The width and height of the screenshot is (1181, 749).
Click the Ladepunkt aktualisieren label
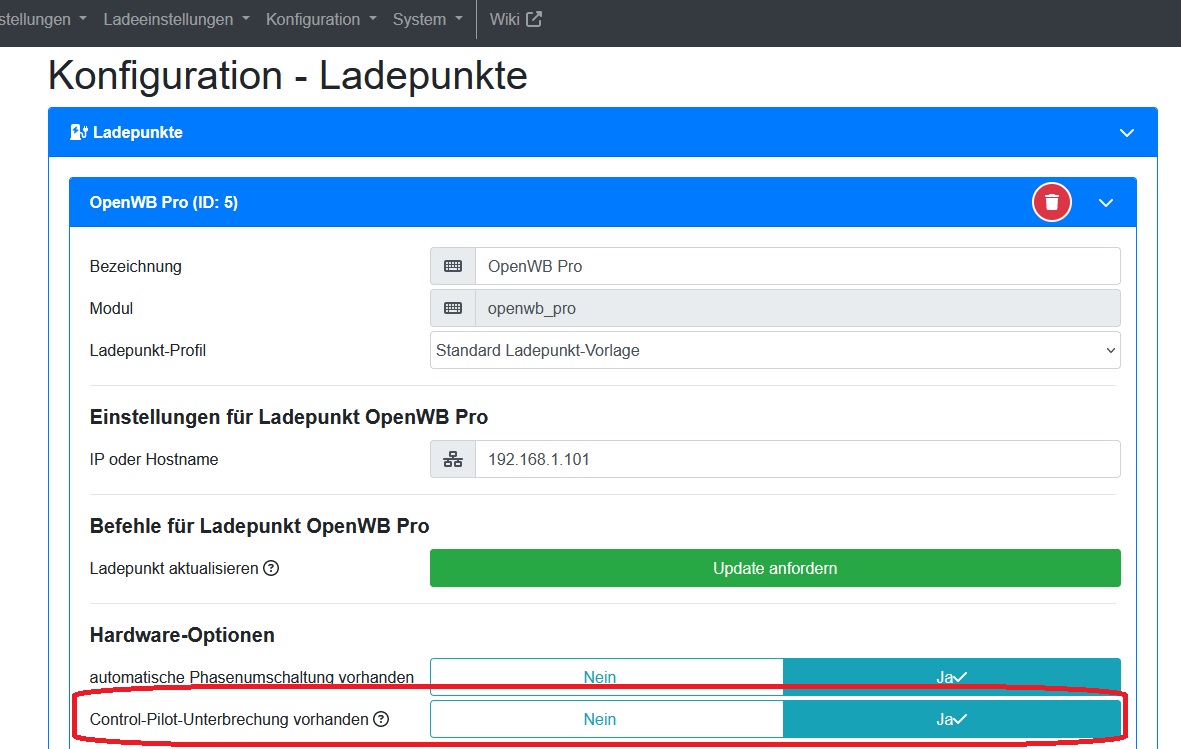point(174,568)
